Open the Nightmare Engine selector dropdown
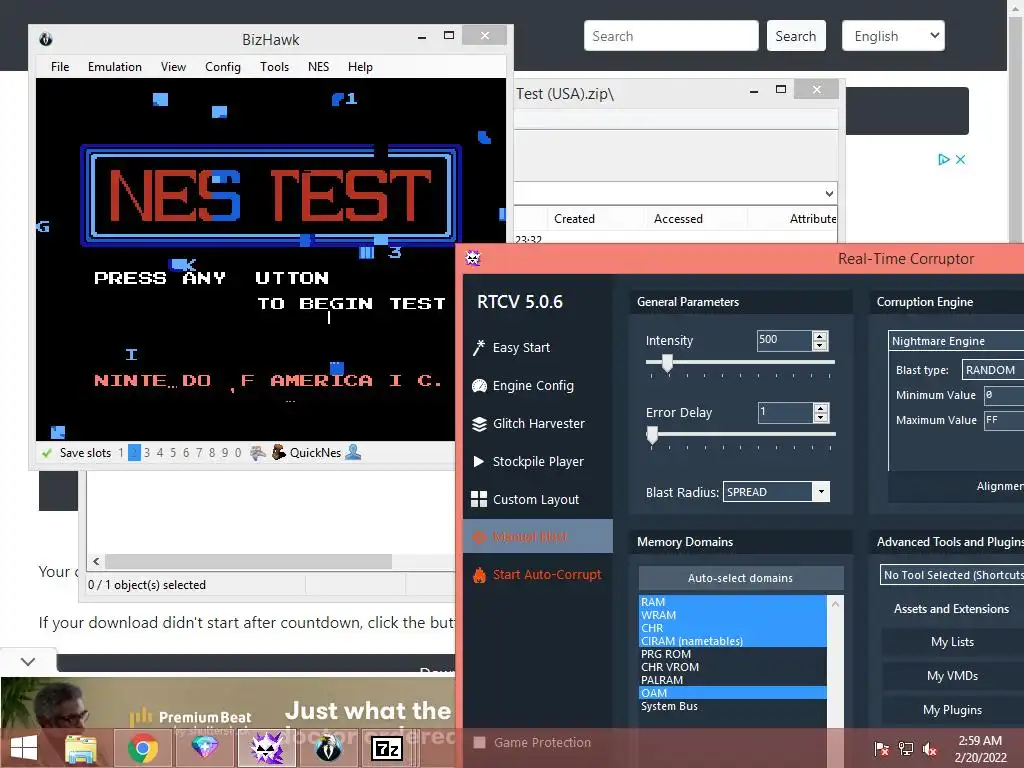The image size is (1024, 768). pyautogui.click(x=956, y=341)
